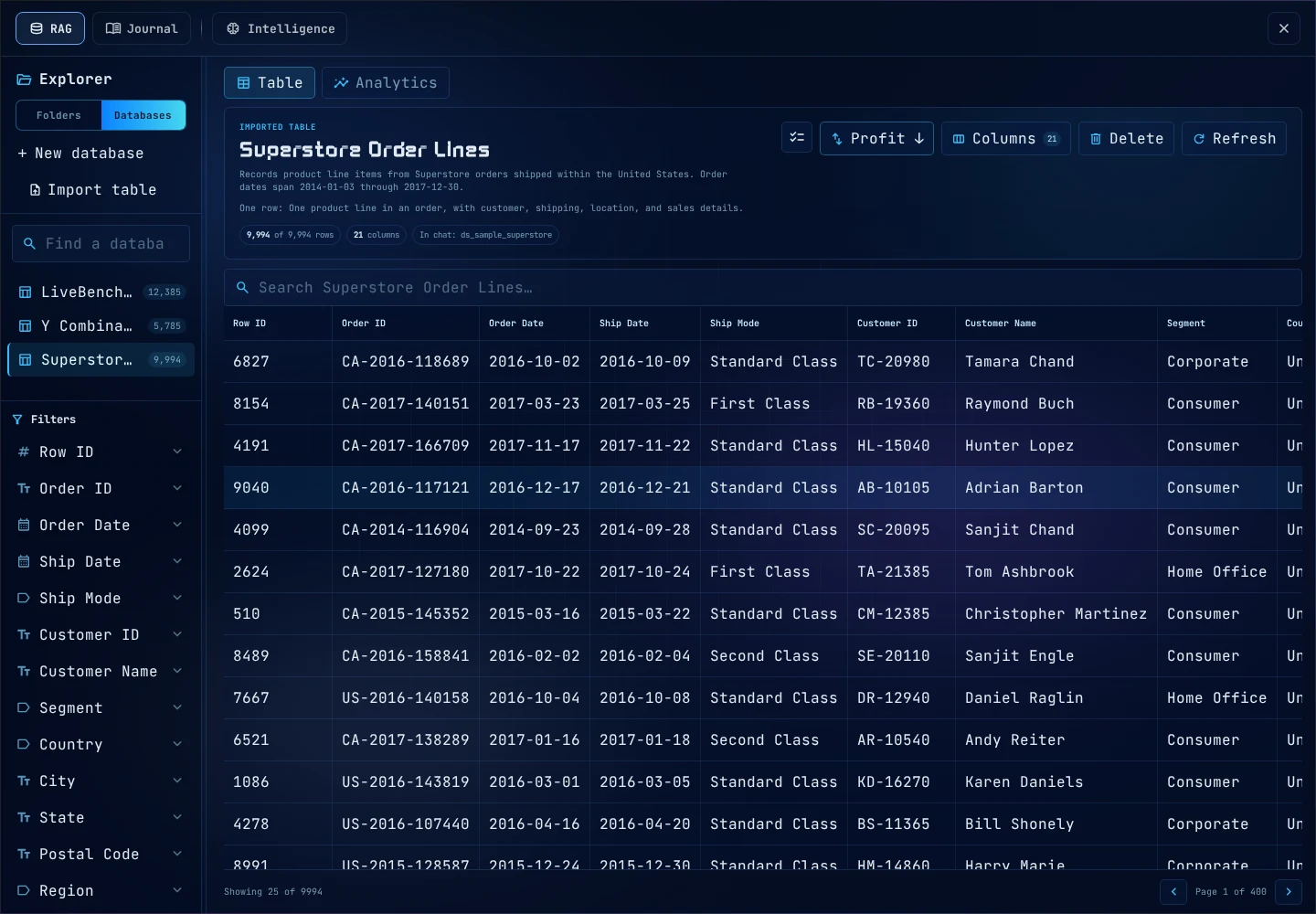Expand the Postal Code filter
The height and width of the screenshot is (914, 1316).
pyautogui.click(x=101, y=855)
